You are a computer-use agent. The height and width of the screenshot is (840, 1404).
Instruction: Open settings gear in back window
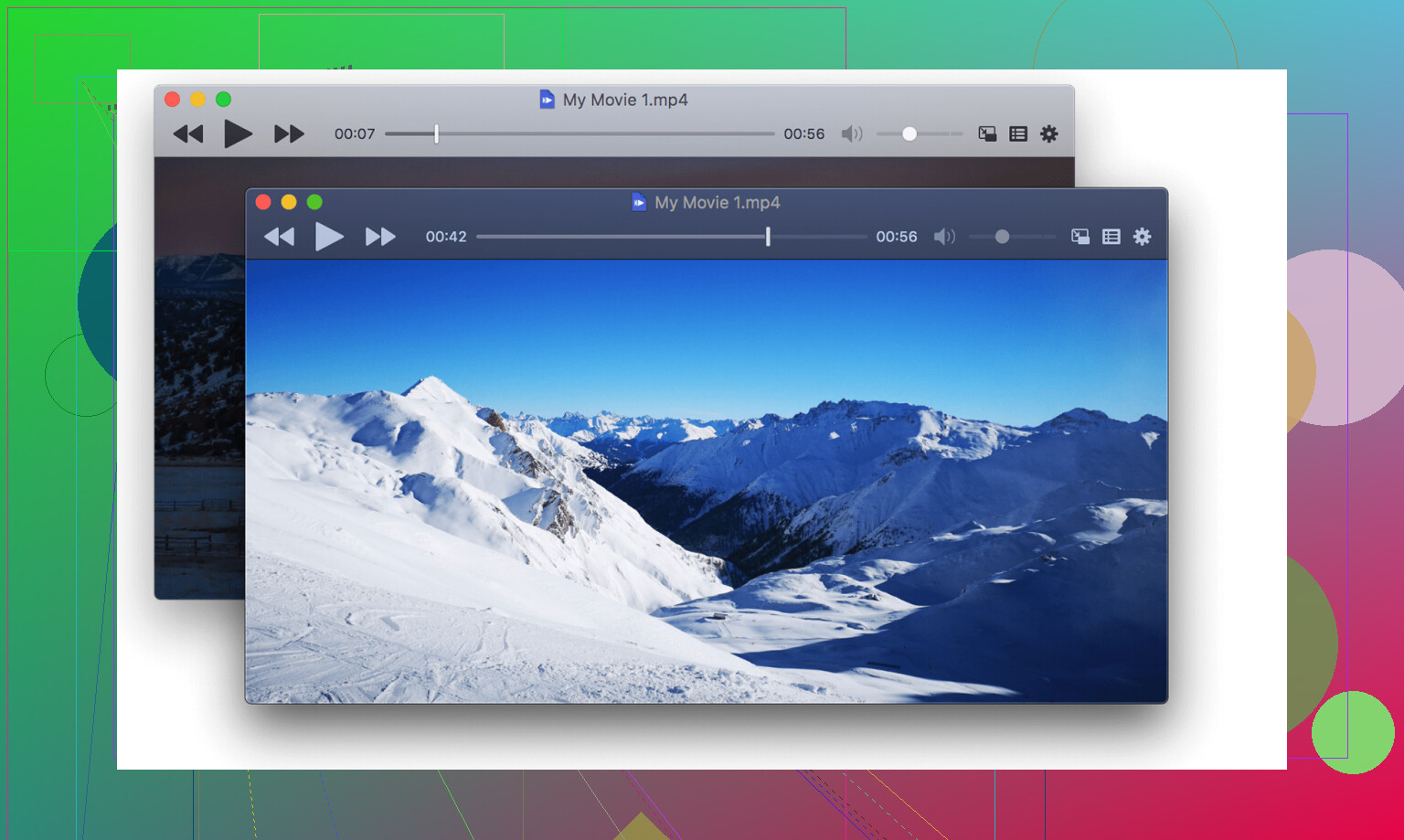coord(1049,134)
